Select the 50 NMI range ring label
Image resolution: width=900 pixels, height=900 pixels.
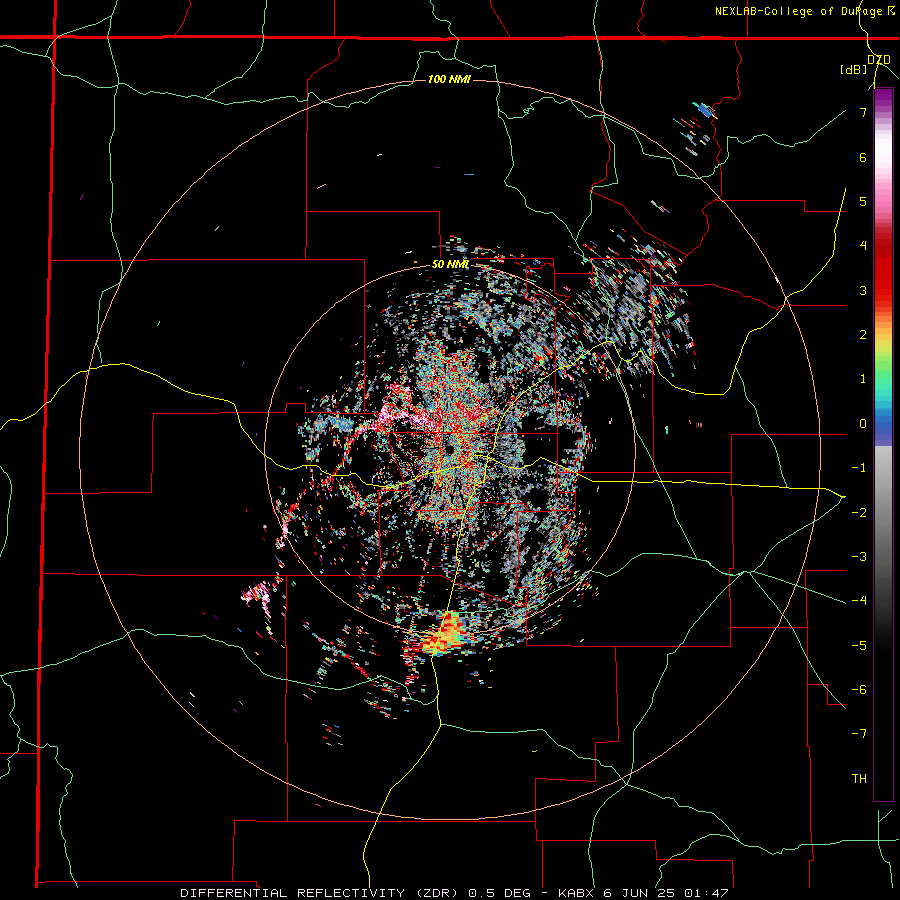(451, 265)
